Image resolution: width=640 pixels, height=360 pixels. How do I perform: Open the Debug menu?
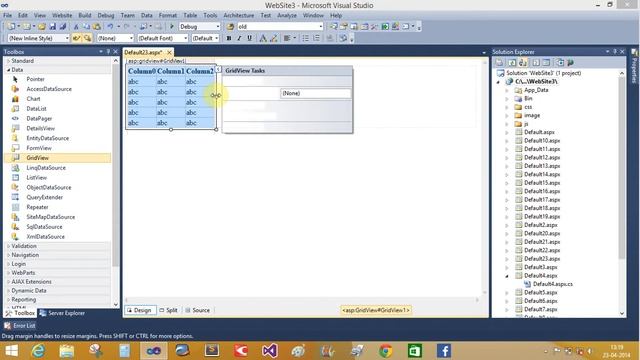(106, 15)
